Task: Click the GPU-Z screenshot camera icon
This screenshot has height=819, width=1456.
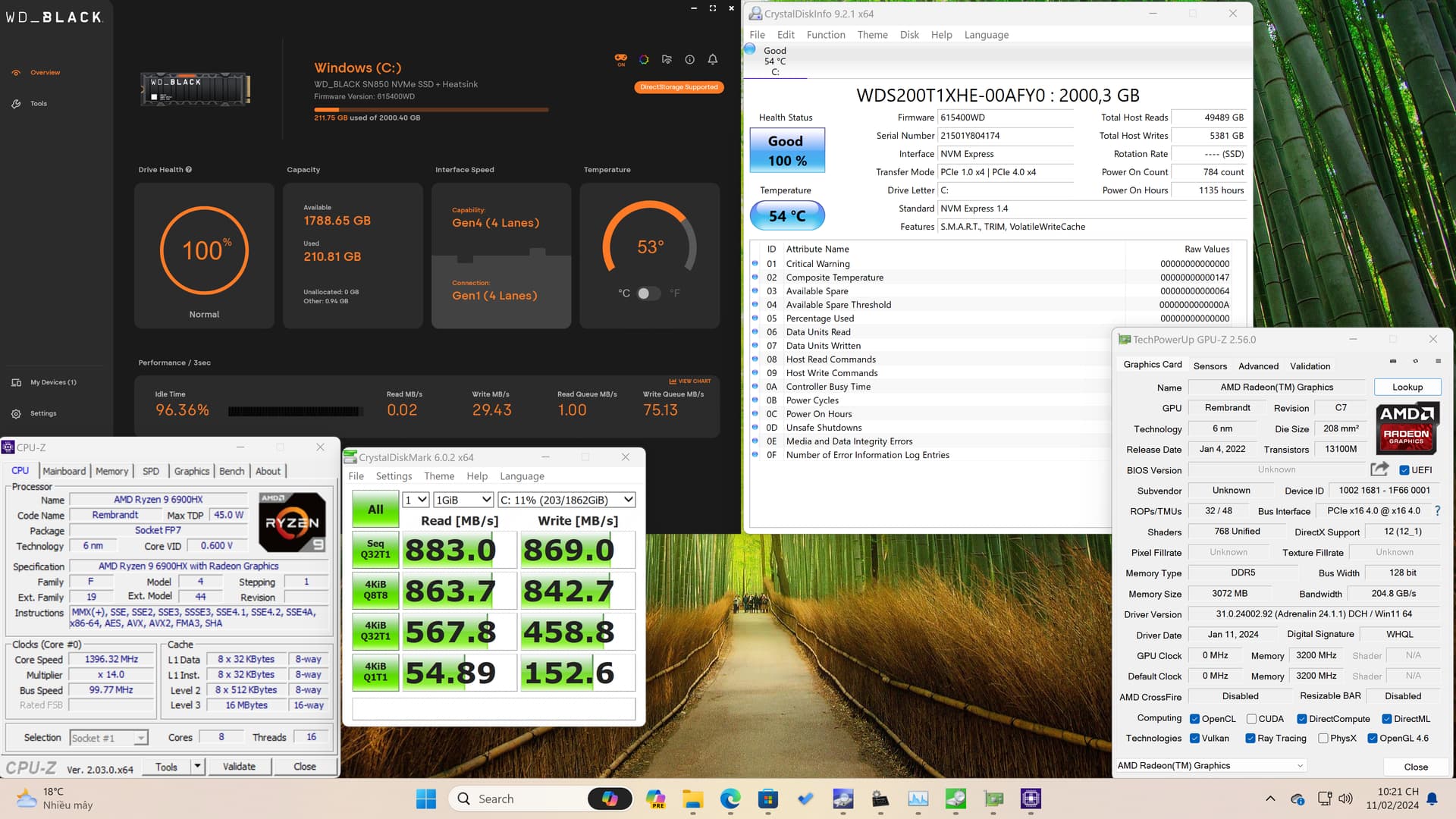Action: coord(1393,361)
